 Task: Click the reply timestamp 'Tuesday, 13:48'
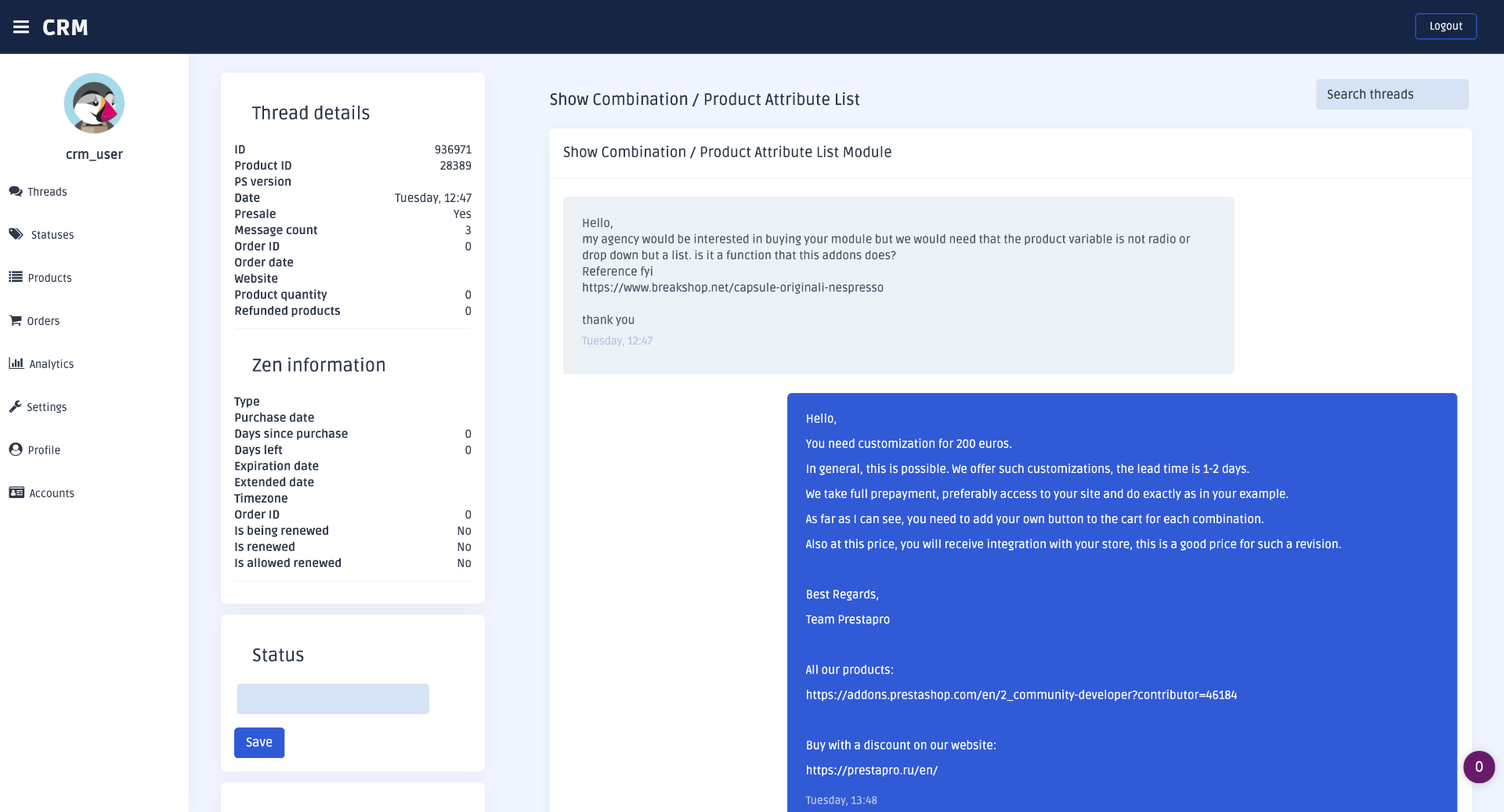click(x=841, y=800)
